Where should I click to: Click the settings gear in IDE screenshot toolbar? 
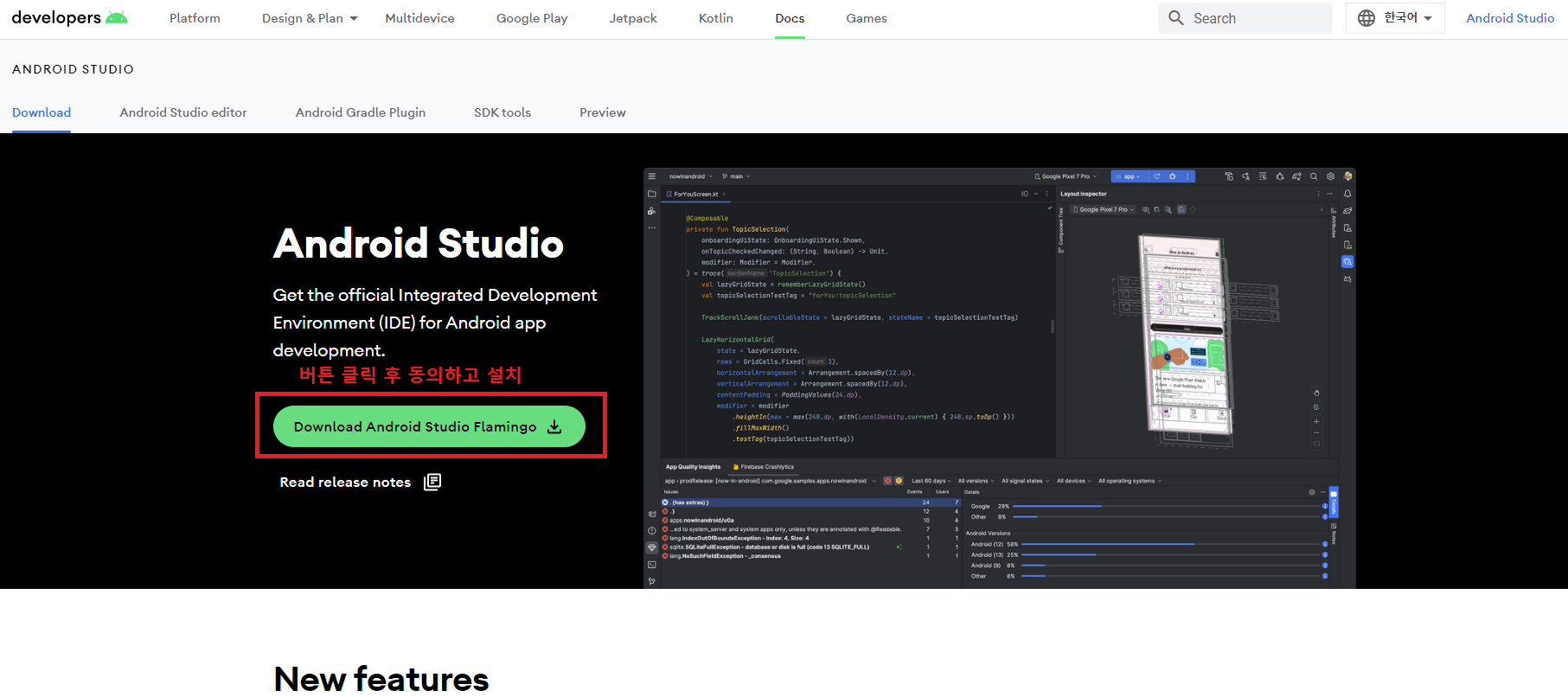[1331, 176]
